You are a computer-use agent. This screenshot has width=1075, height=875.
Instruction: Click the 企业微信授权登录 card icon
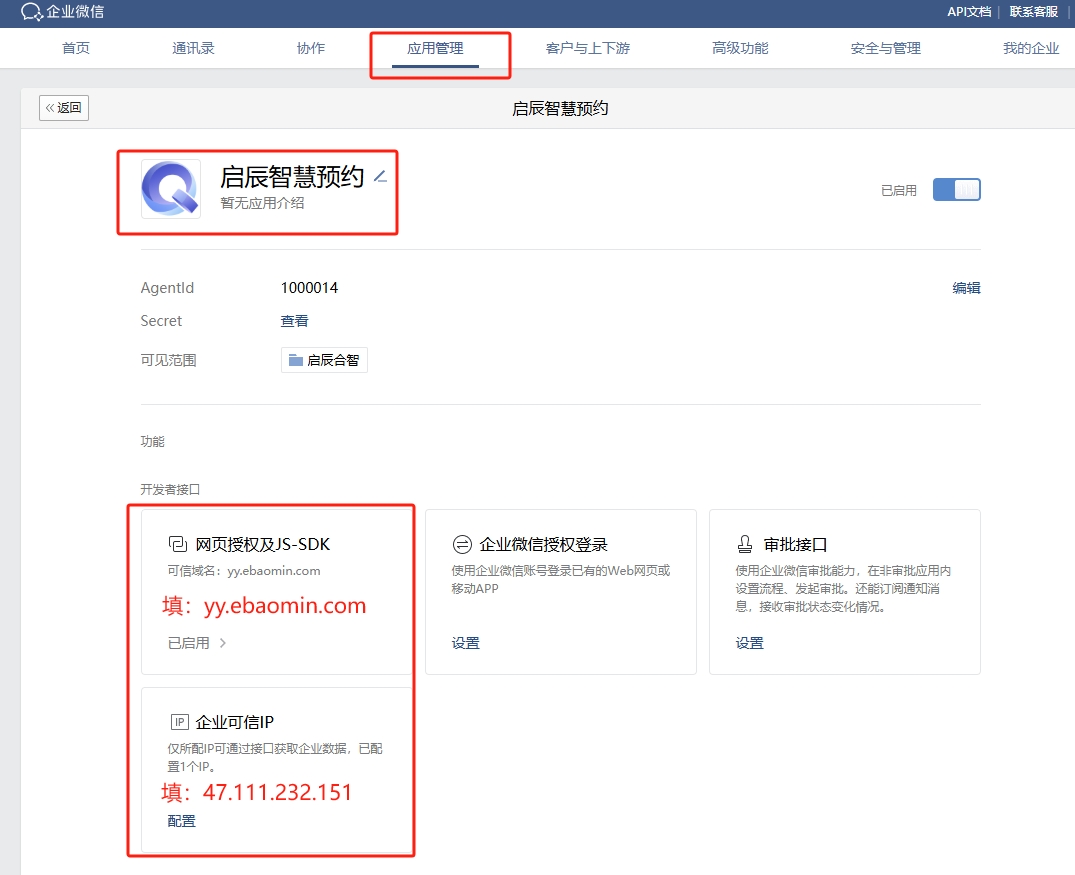pos(462,544)
